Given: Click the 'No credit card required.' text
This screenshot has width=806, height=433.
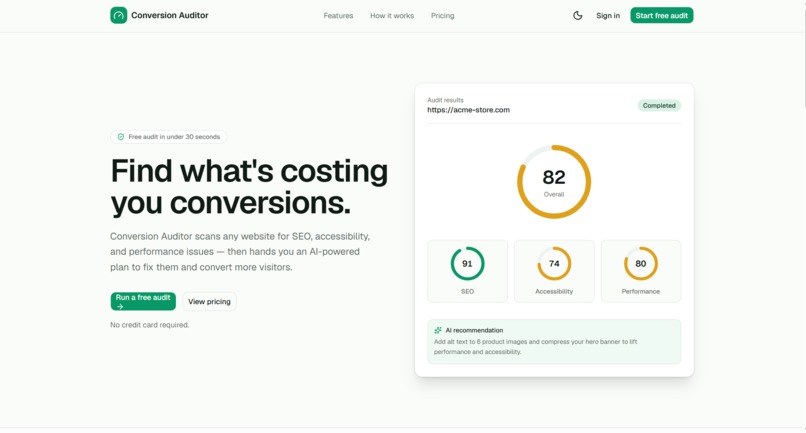Looking at the screenshot, I should [150, 325].
